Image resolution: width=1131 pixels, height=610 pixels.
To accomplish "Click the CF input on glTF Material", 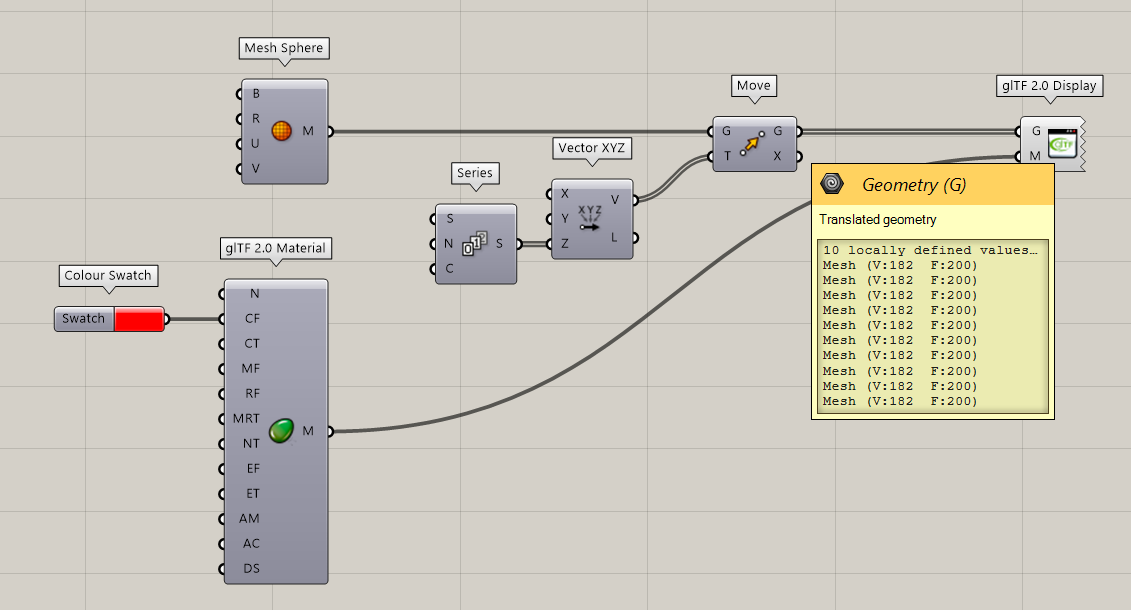I will click(x=251, y=319).
